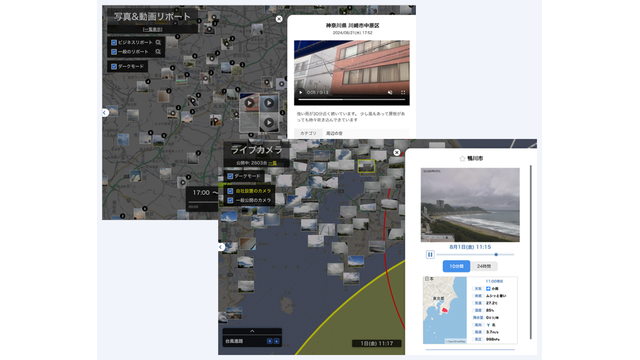Seek in report video progress bar
This screenshot has height=360, width=640.
(x=351, y=99)
